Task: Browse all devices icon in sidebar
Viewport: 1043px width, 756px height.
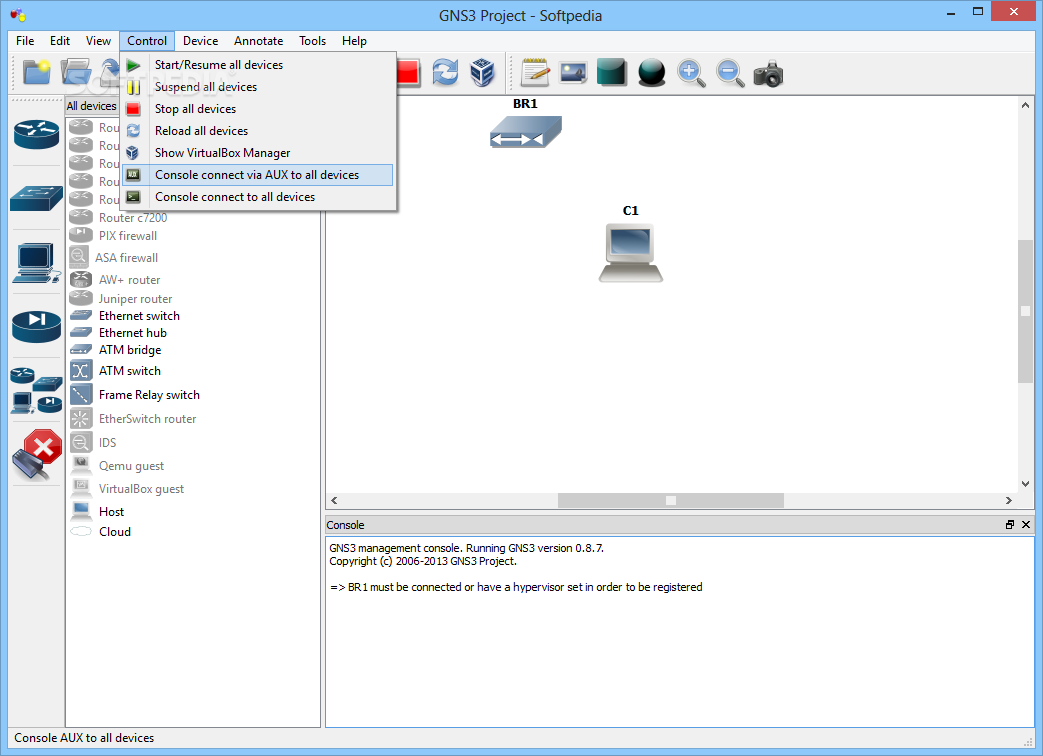Action: pos(37,390)
